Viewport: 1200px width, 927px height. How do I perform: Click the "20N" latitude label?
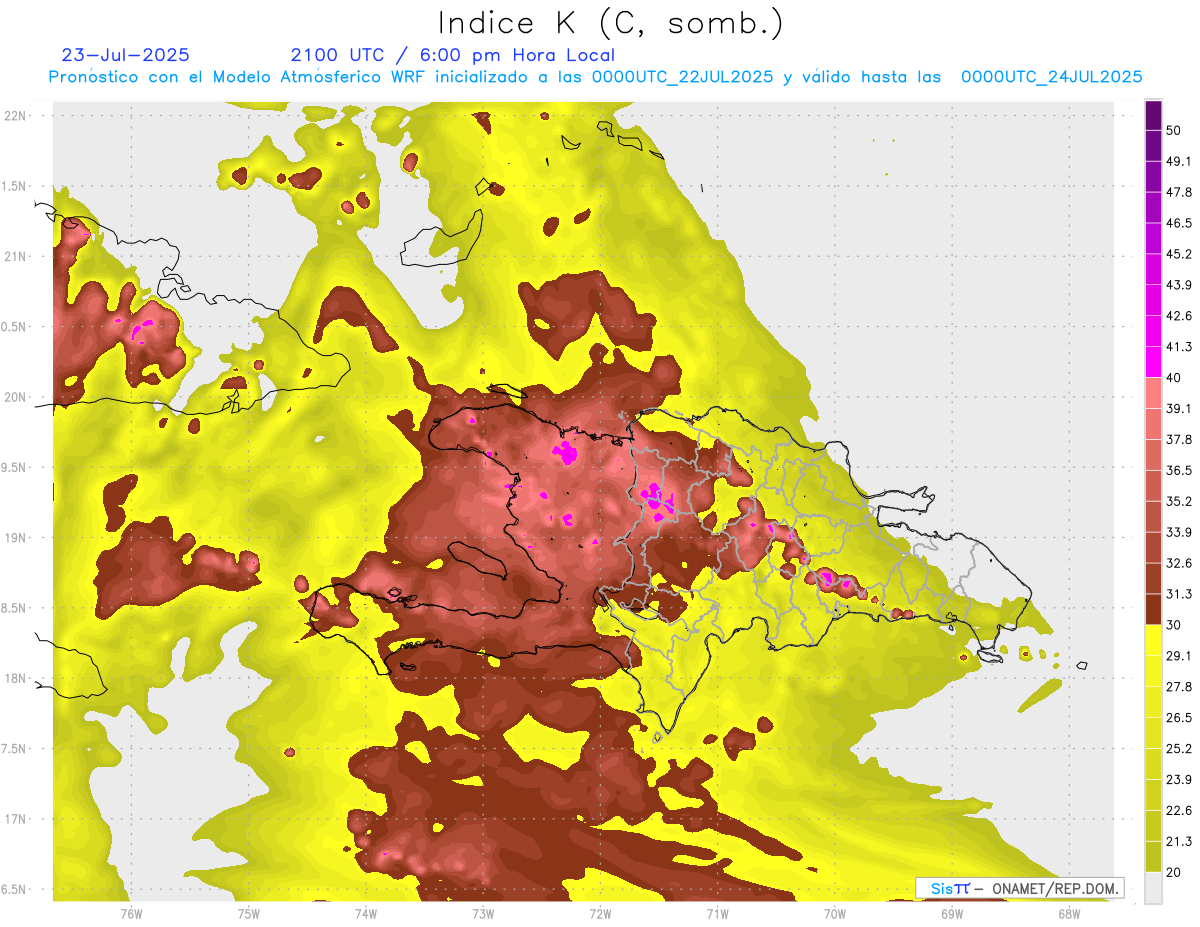pos(16,397)
